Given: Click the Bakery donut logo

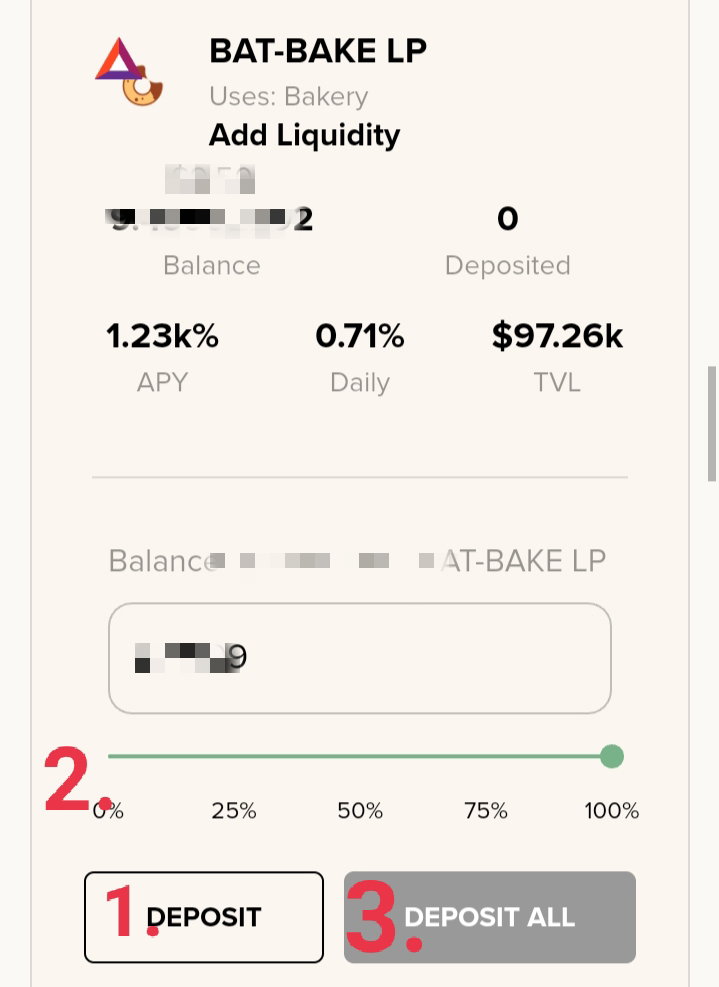Looking at the screenshot, I should (x=143, y=87).
